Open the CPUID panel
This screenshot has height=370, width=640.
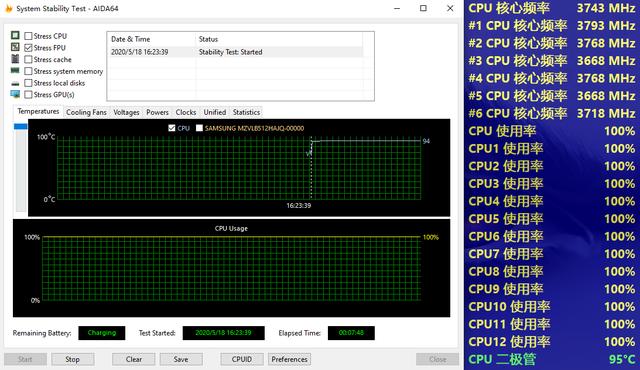(x=242, y=359)
